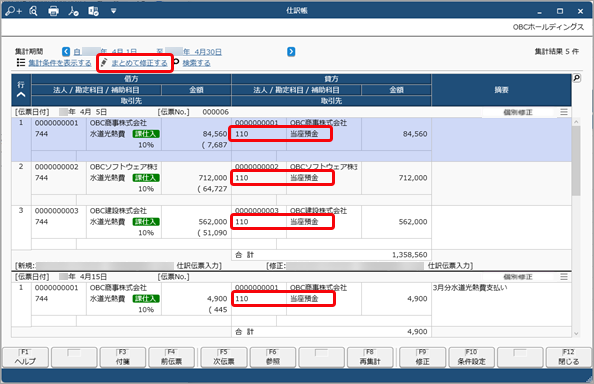Go to previous period with left arrow
The width and height of the screenshot is (594, 384).
tap(66, 52)
